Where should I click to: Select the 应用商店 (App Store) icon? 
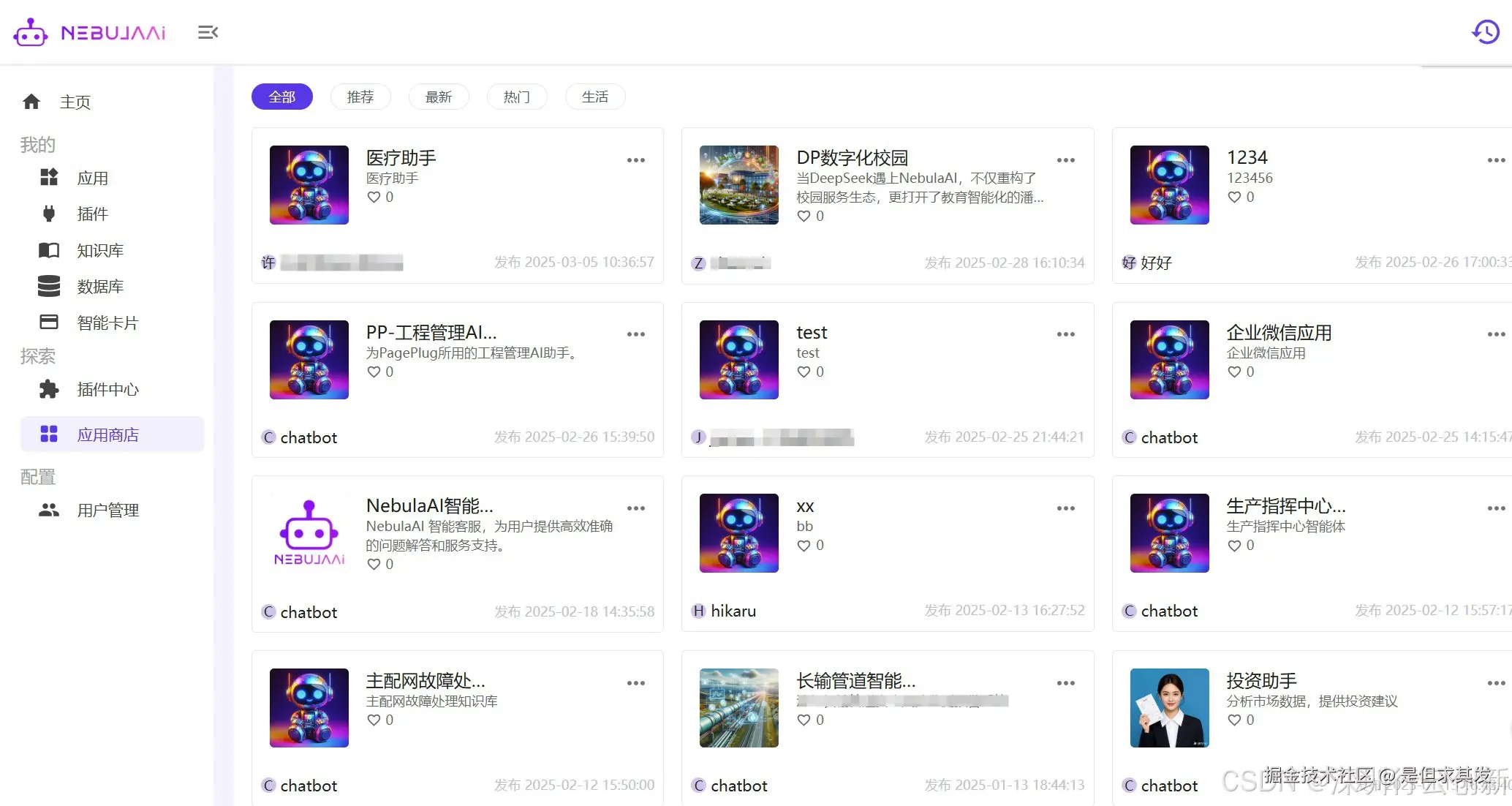(x=49, y=434)
